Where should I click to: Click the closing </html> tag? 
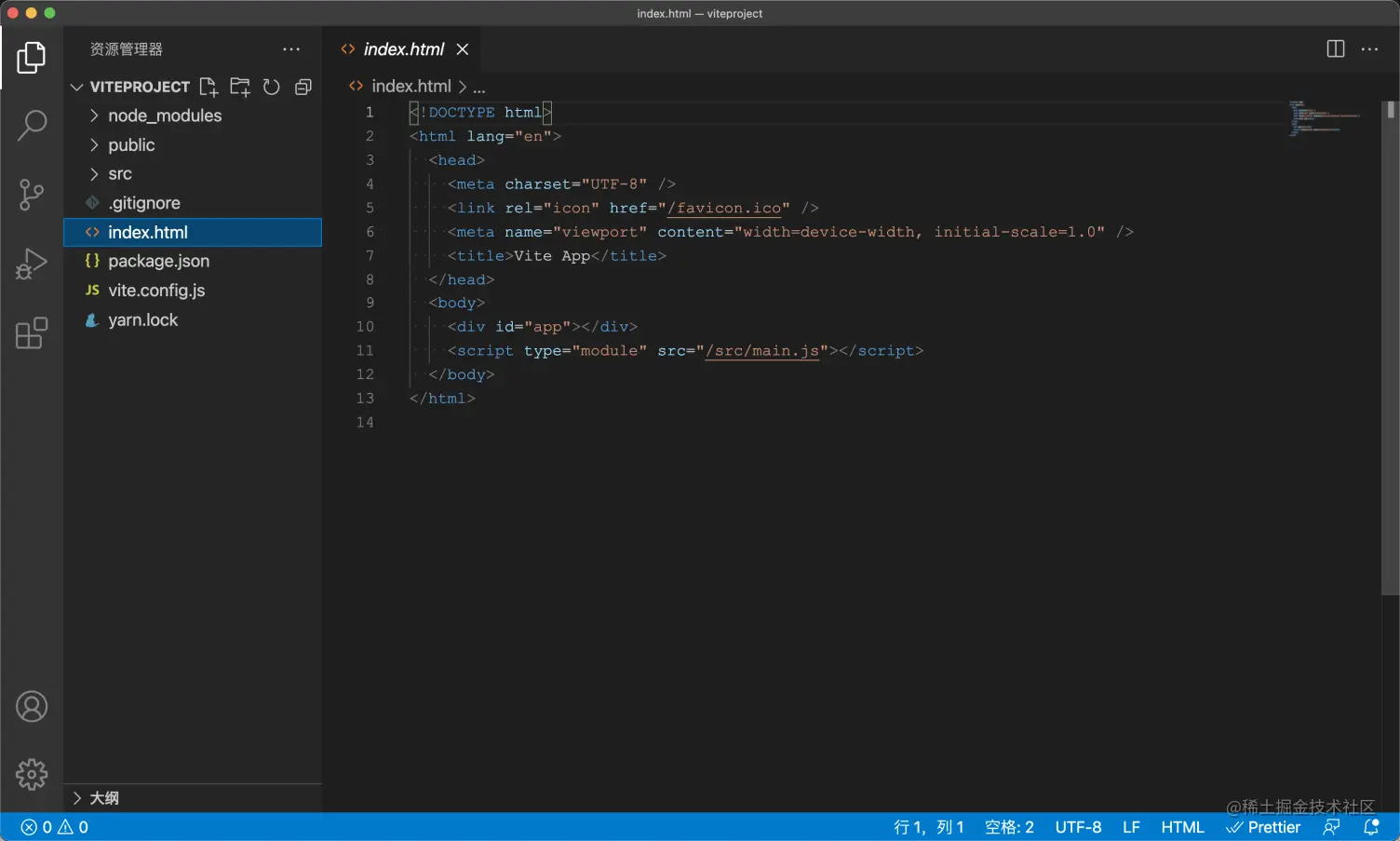[443, 399]
